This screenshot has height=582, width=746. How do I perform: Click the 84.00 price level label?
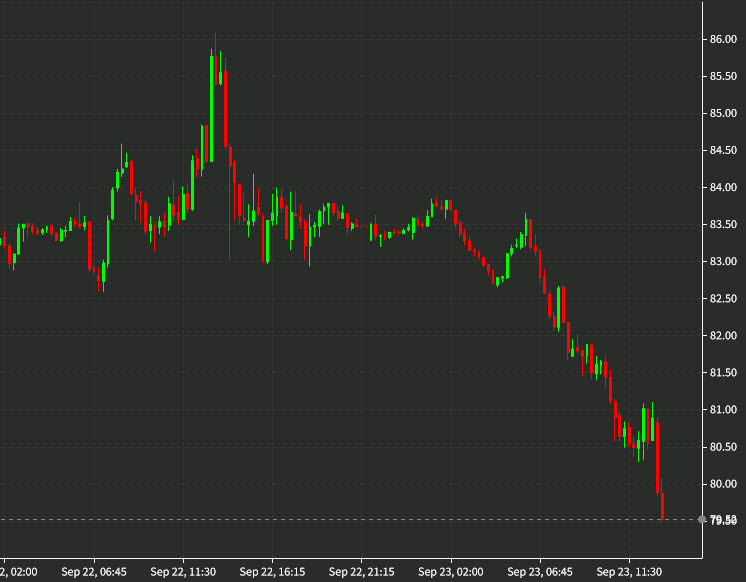click(x=723, y=187)
